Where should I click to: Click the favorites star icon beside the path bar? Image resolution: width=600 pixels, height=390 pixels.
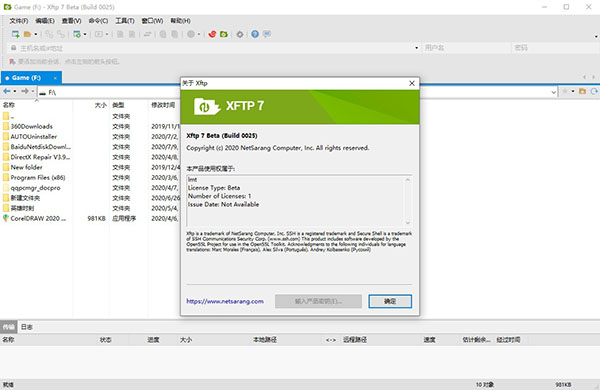click(564, 91)
